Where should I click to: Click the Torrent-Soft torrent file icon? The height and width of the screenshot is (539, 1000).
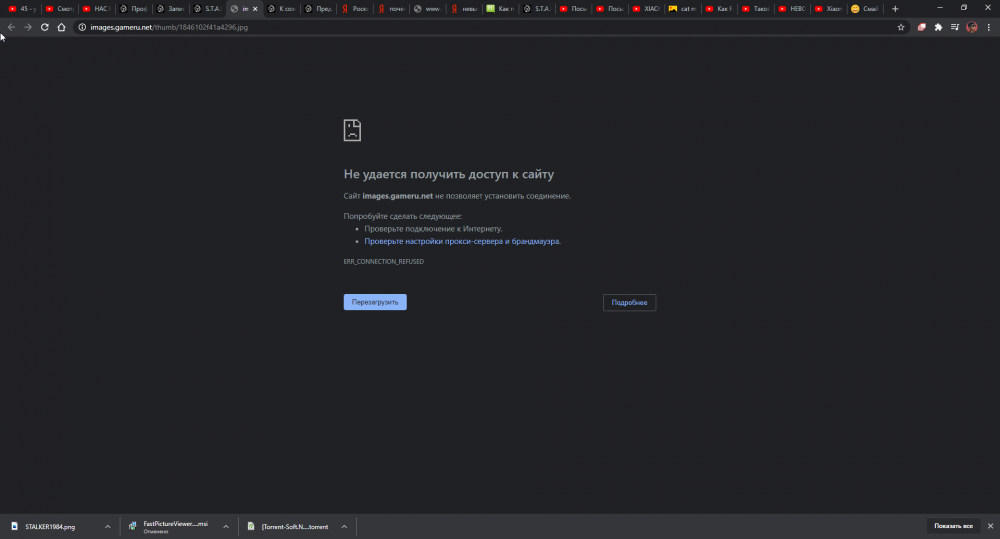251,526
